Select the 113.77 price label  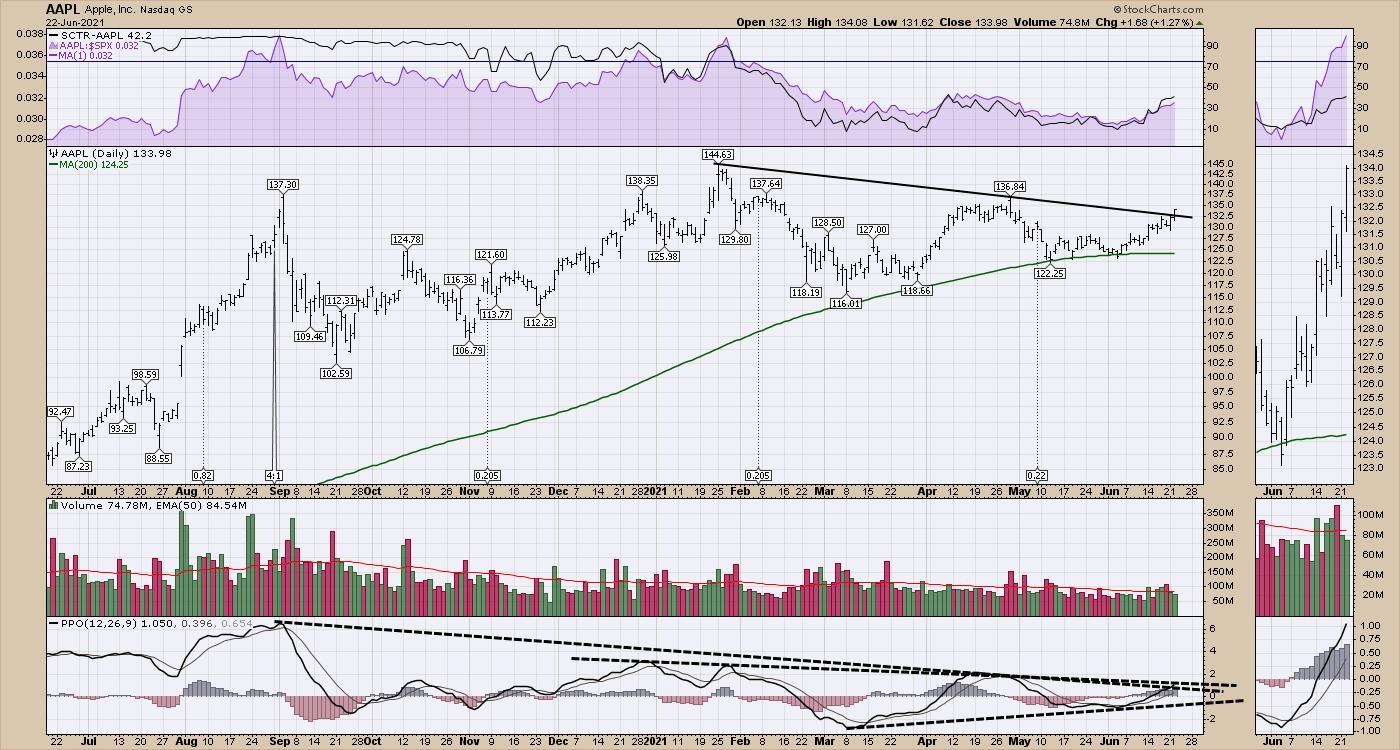pyautogui.click(x=496, y=314)
